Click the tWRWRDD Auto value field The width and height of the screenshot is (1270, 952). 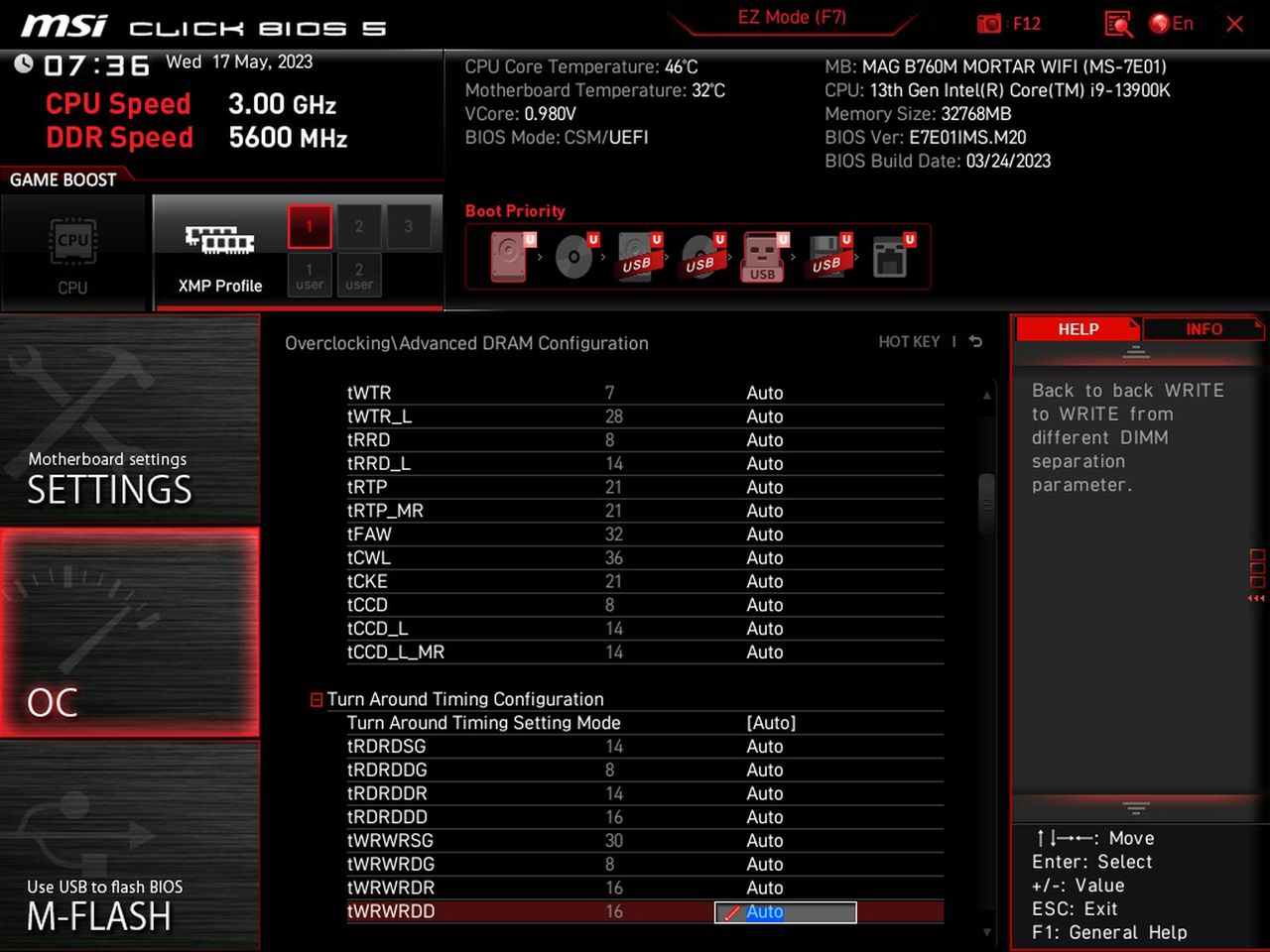click(786, 912)
